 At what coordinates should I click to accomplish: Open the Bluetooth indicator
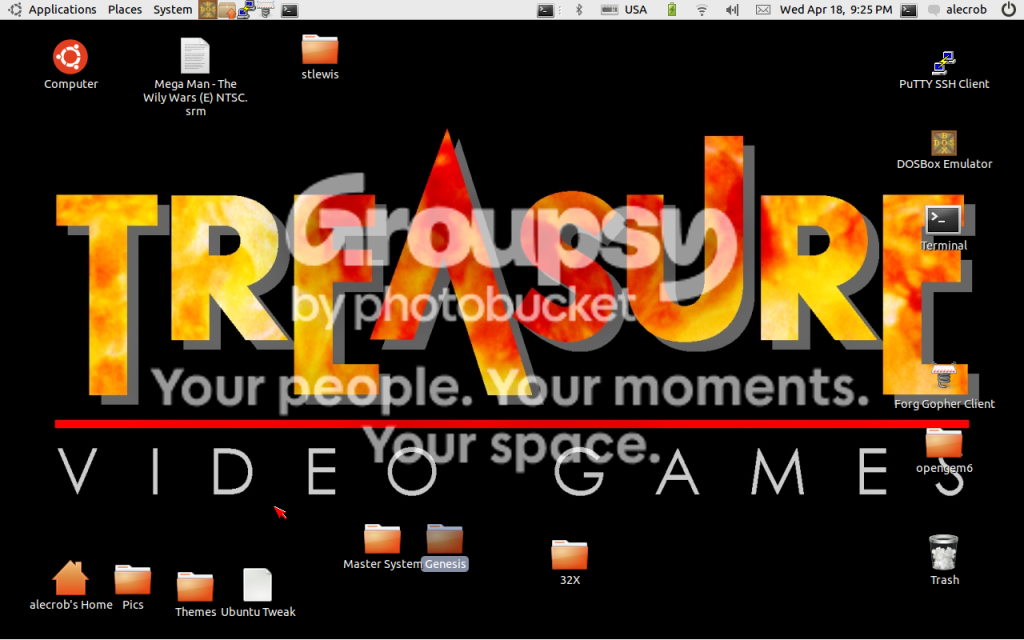point(579,10)
